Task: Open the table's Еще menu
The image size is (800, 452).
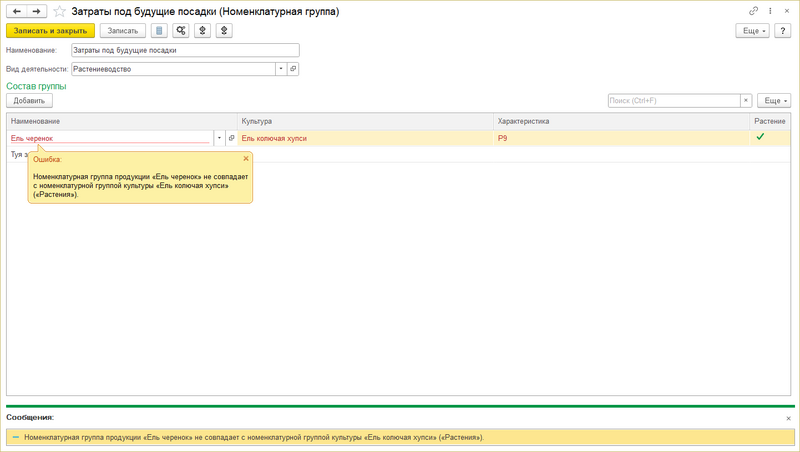Action: (773, 101)
